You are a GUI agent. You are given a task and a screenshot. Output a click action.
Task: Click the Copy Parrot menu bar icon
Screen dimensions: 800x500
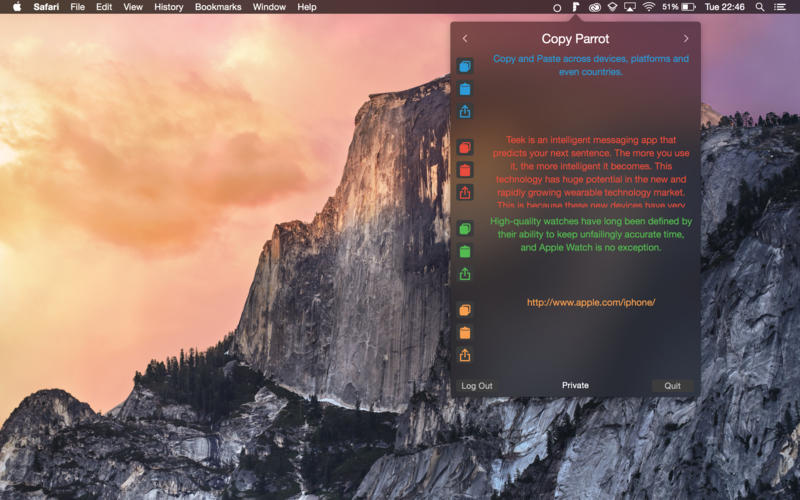[576, 7]
